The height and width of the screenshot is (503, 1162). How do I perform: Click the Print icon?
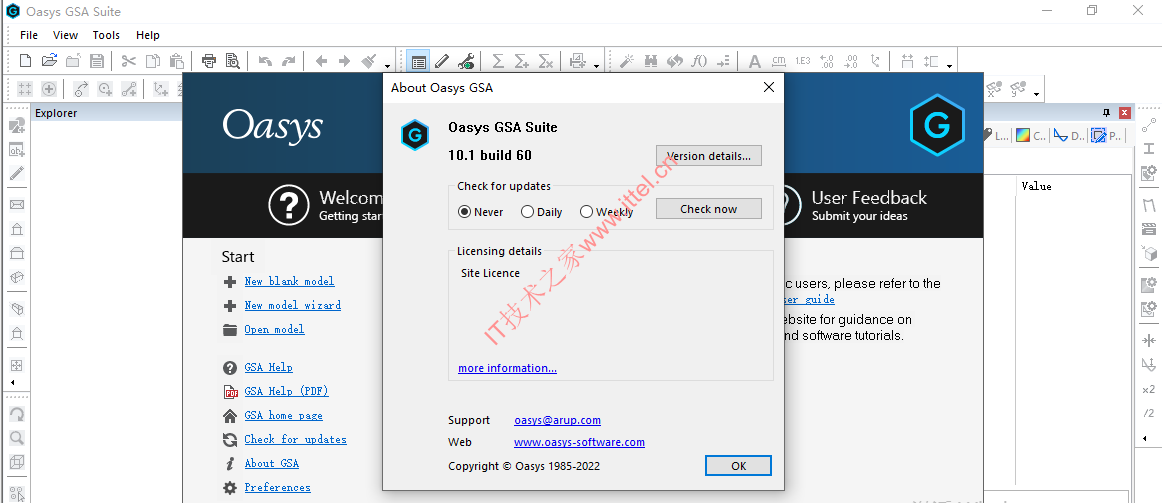pos(209,61)
